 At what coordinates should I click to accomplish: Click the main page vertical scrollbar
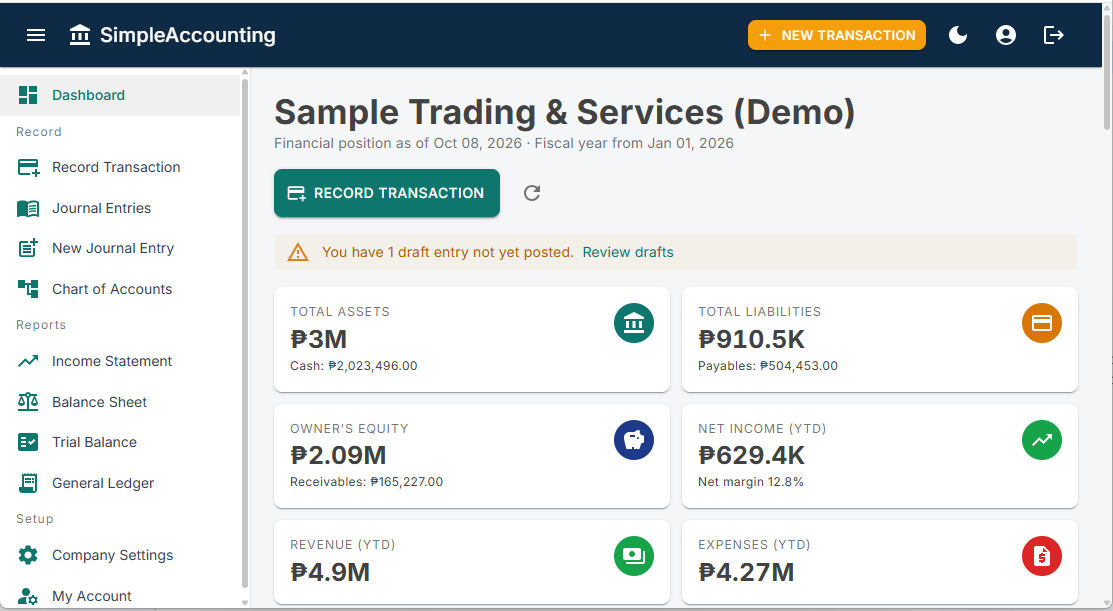(x=1107, y=71)
